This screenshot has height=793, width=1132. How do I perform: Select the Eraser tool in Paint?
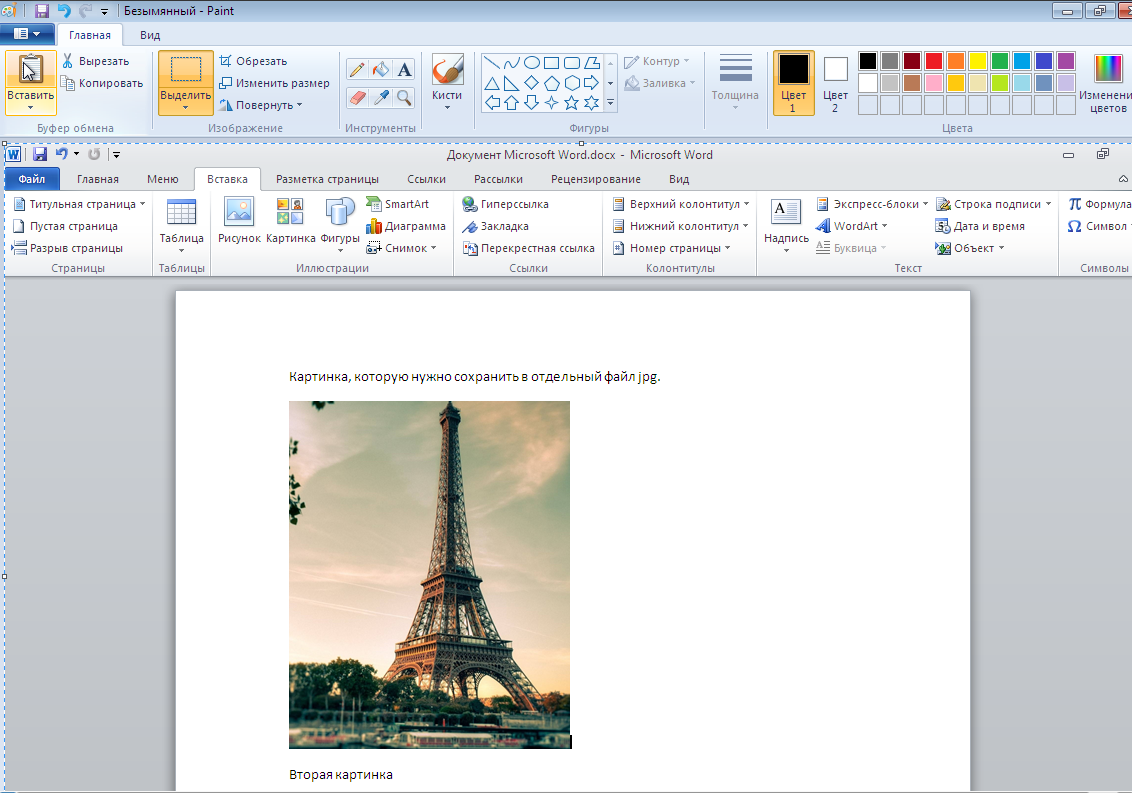[357, 98]
